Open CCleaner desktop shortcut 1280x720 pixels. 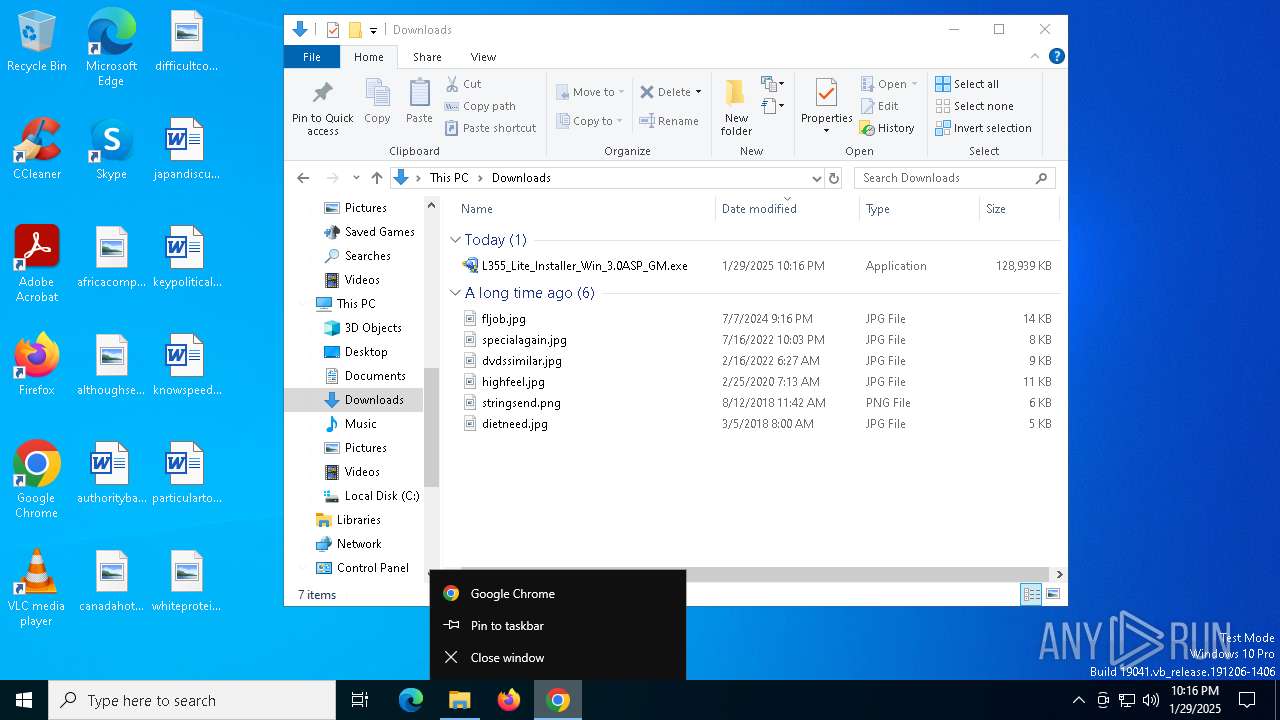click(x=37, y=149)
